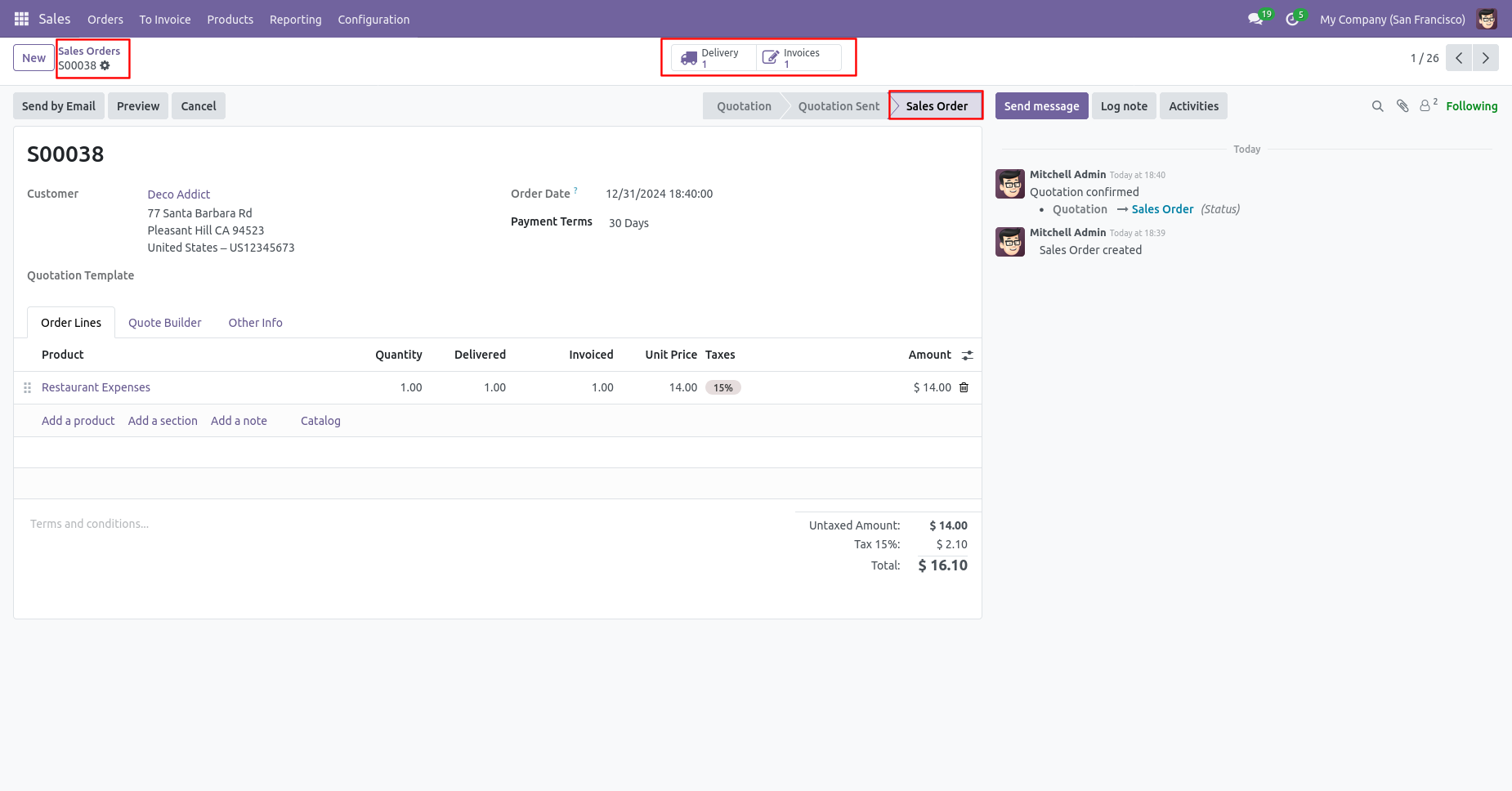Open the Activities button
This screenshot has height=791, width=1512.
tap(1193, 106)
